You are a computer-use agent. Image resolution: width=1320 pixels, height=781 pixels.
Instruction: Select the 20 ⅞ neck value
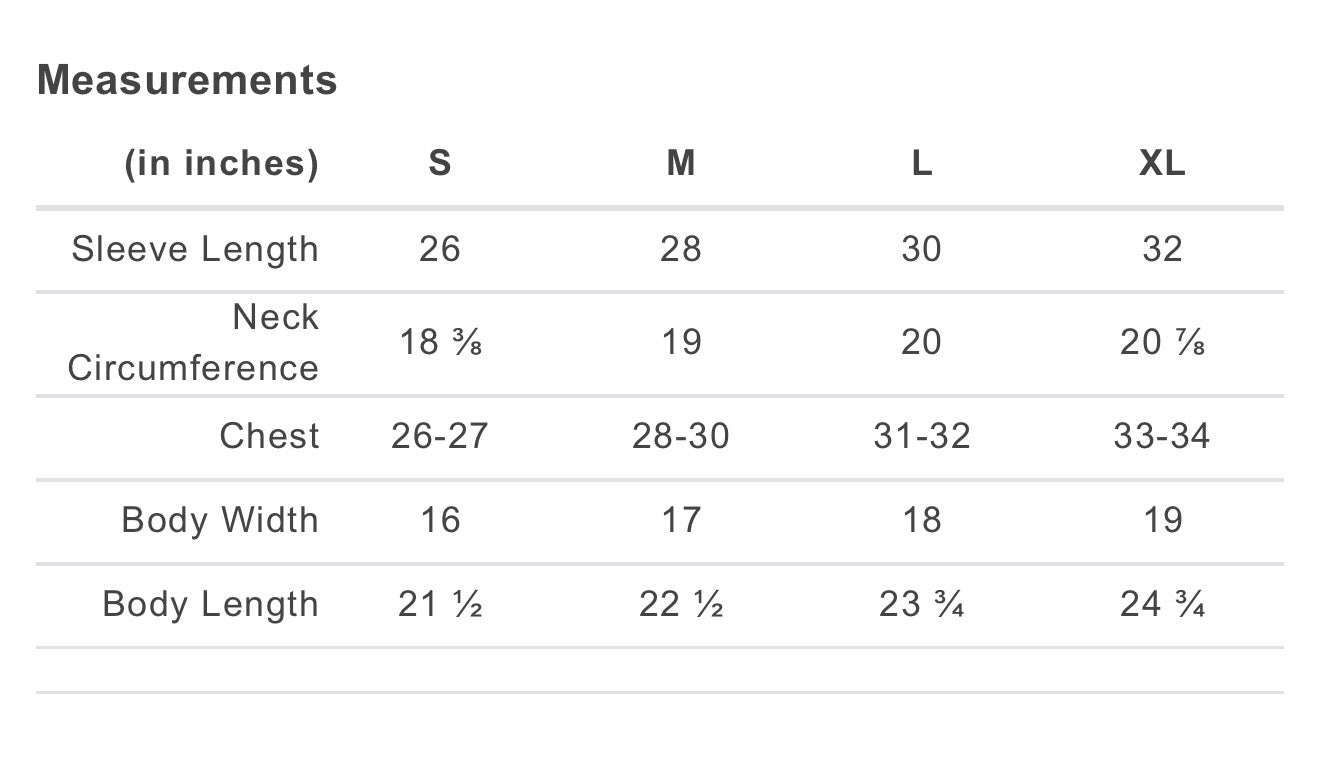tap(1162, 342)
